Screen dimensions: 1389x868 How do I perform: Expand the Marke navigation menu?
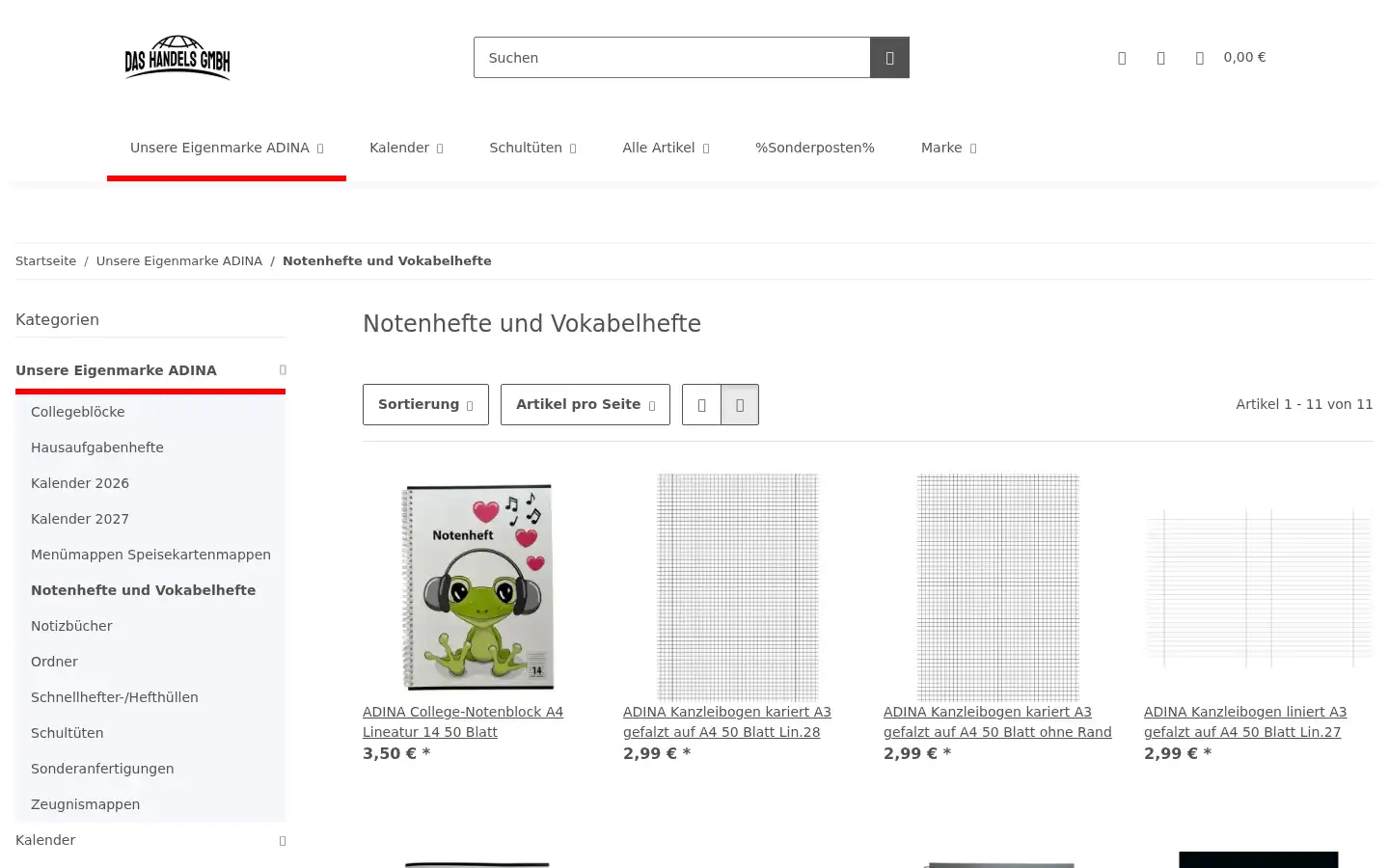[x=948, y=148]
